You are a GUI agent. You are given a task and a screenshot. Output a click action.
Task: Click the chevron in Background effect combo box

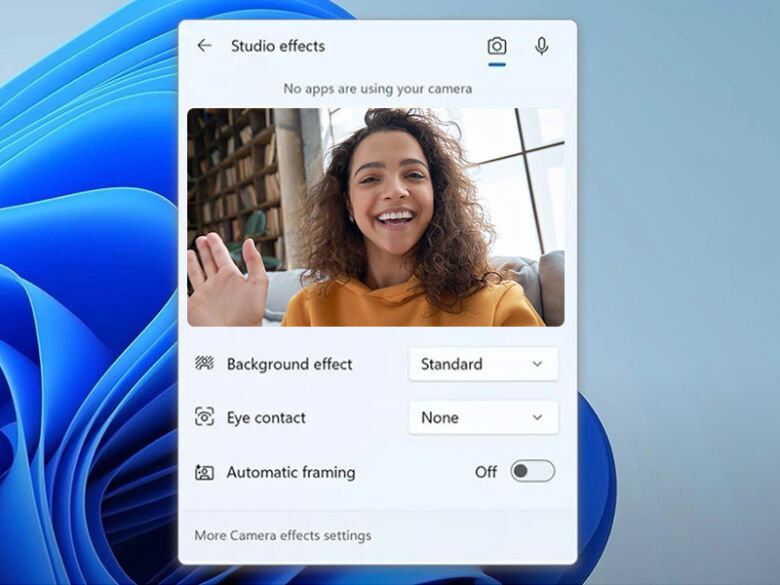537,364
